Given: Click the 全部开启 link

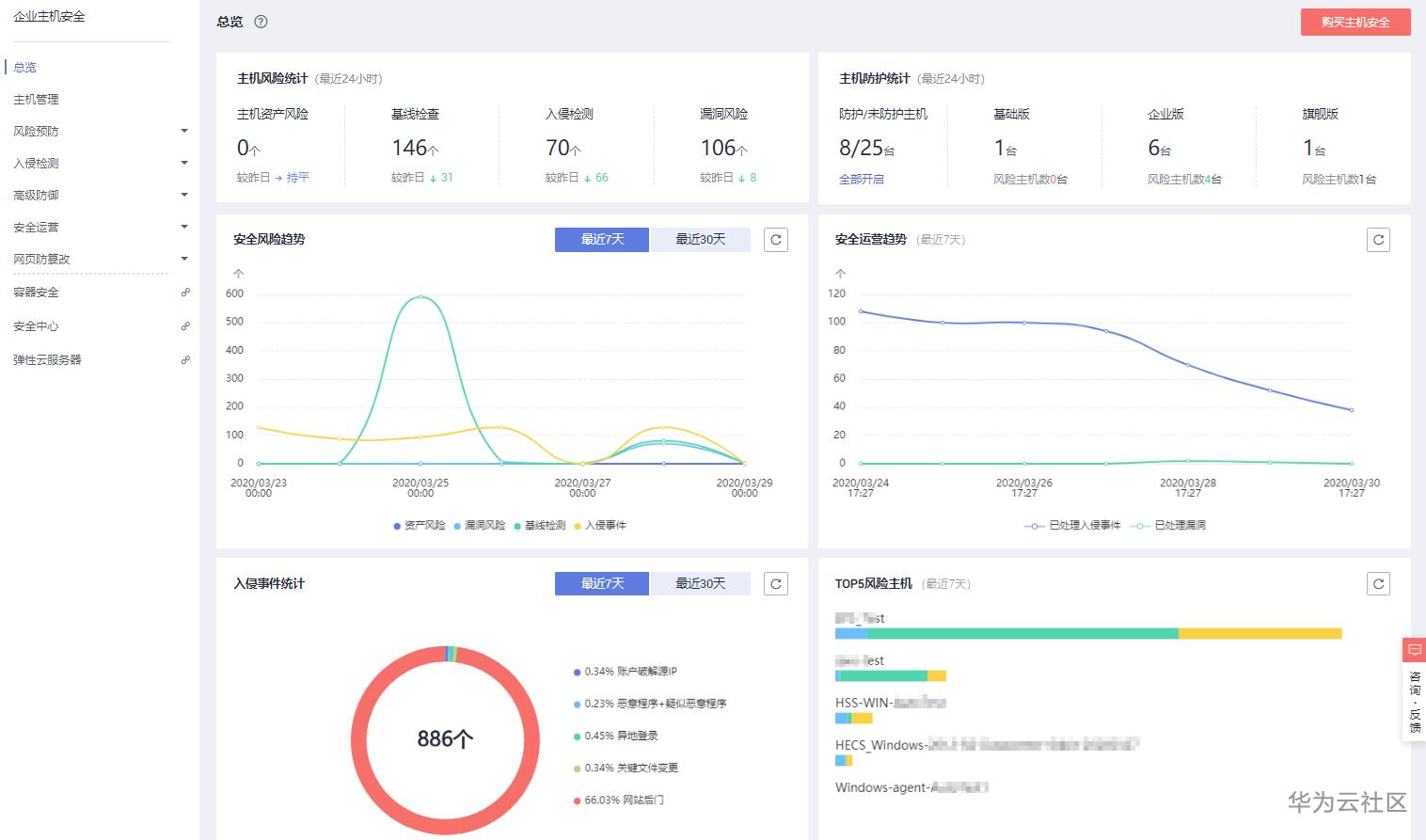Looking at the screenshot, I should (862, 179).
